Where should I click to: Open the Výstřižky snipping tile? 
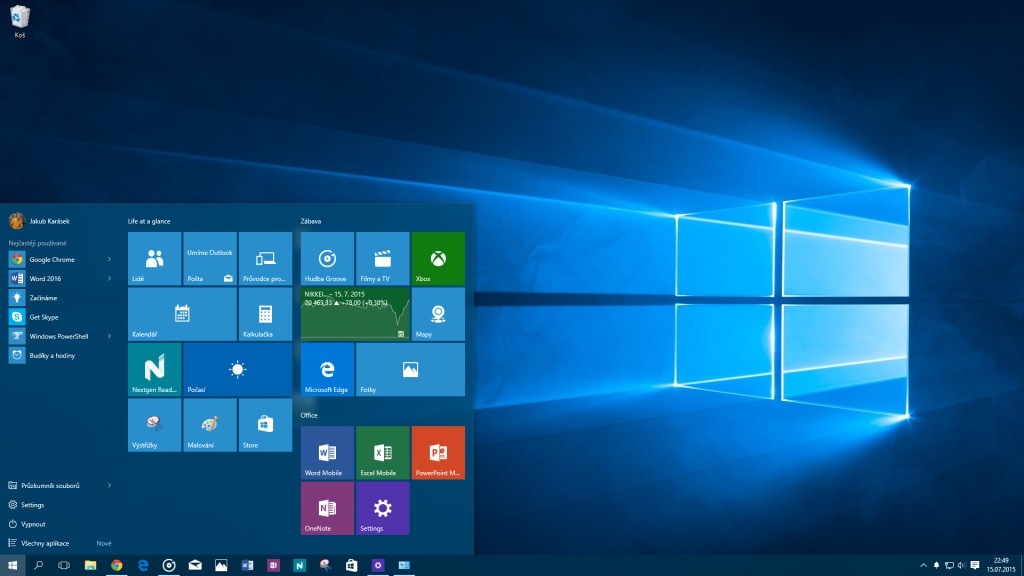point(154,425)
